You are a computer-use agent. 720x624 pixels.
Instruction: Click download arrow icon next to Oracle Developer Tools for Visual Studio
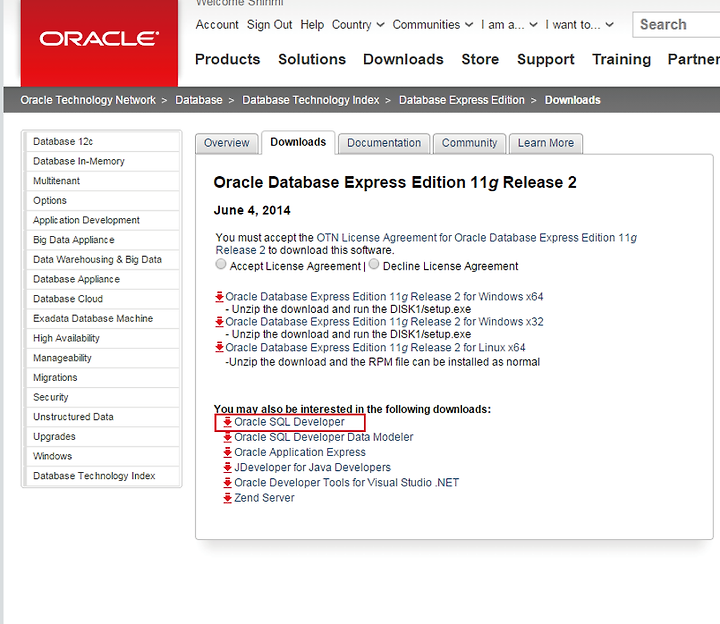227,483
